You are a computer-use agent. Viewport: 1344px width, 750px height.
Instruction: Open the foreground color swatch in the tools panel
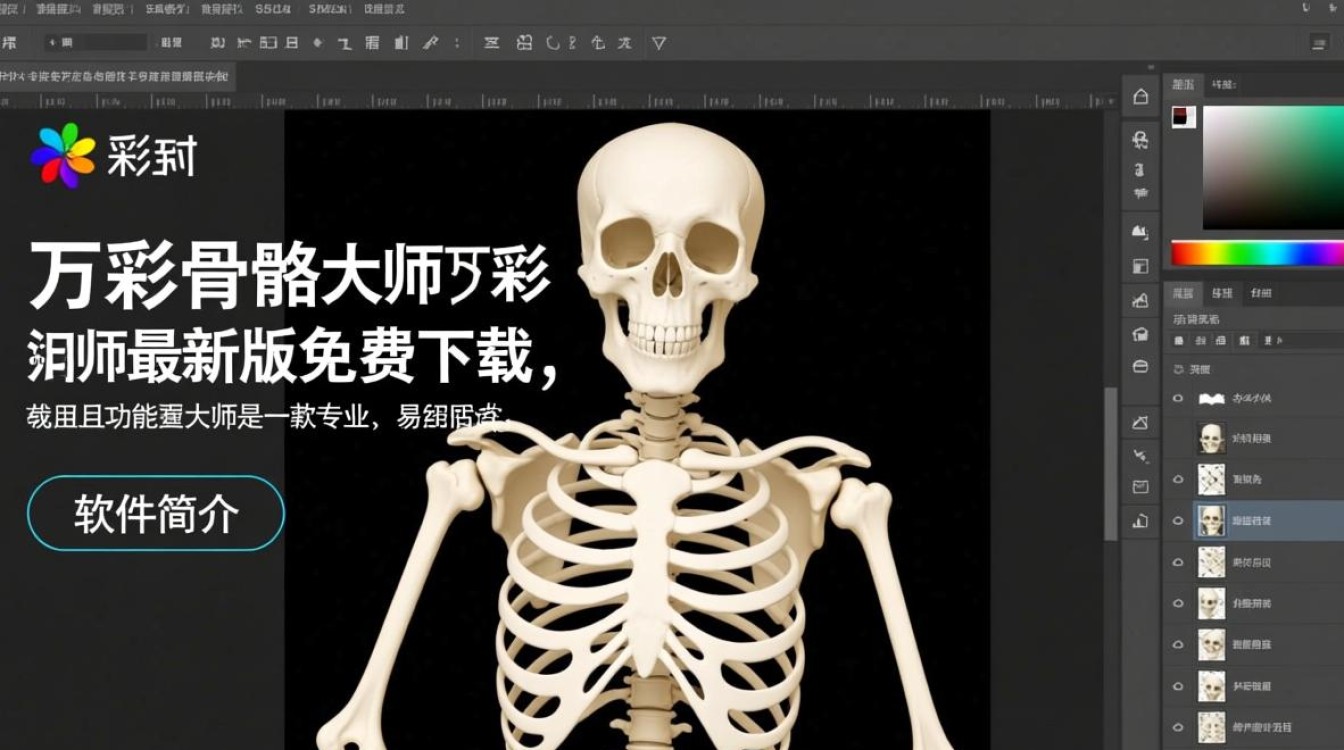click(x=1179, y=117)
